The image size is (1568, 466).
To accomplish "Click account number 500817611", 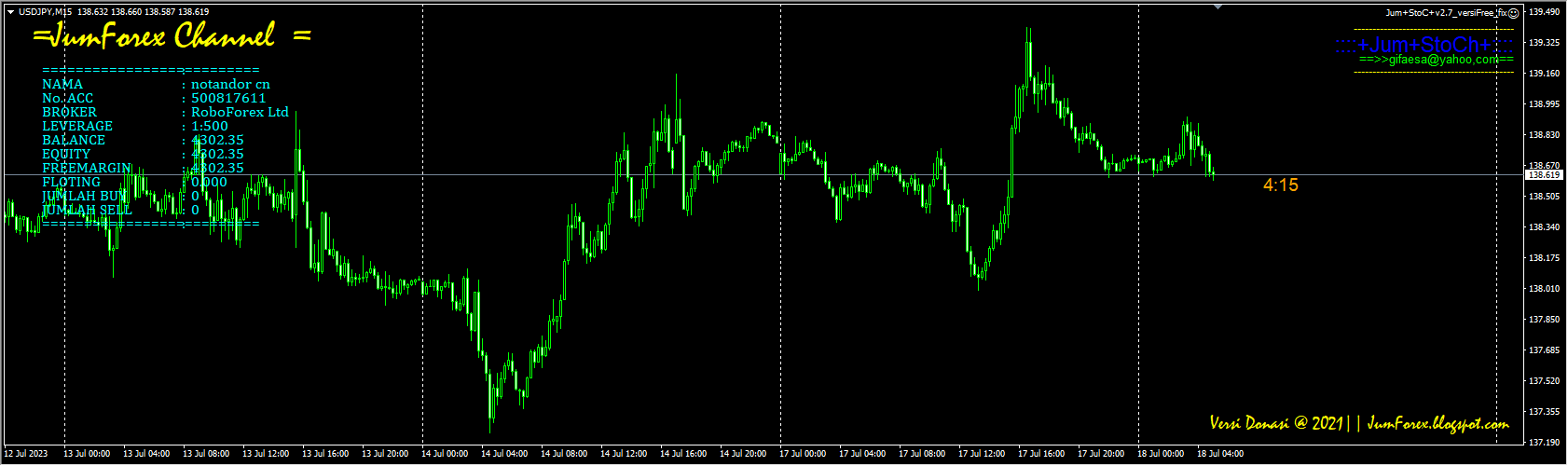I will (228, 98).
